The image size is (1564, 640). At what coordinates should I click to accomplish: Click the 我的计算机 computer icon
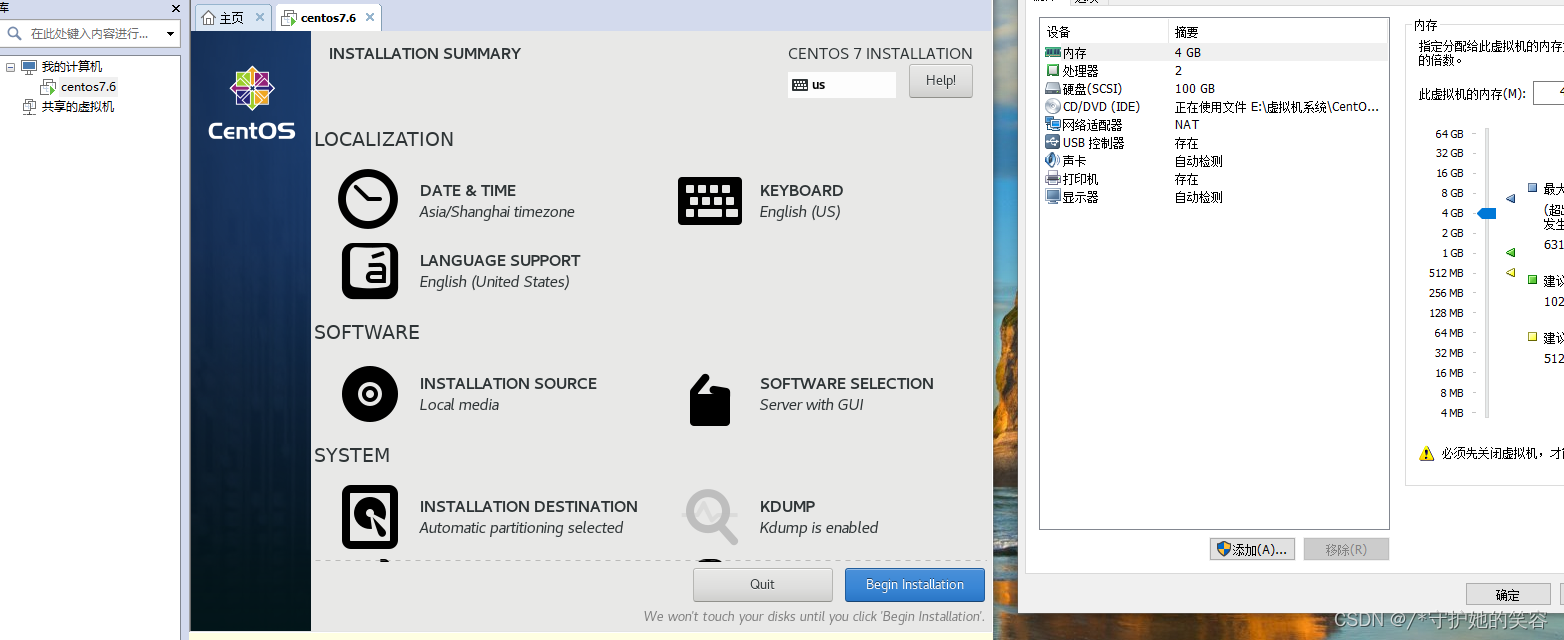[x=29, y=67]
